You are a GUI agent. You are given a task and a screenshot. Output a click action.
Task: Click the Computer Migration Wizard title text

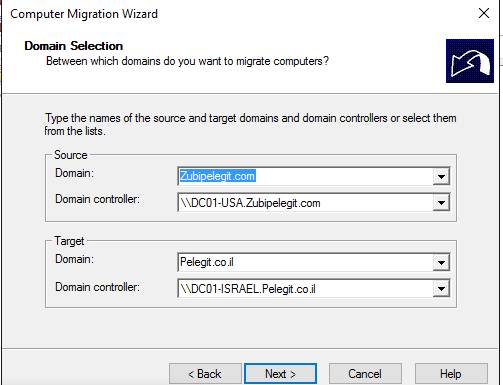point(84,14)
